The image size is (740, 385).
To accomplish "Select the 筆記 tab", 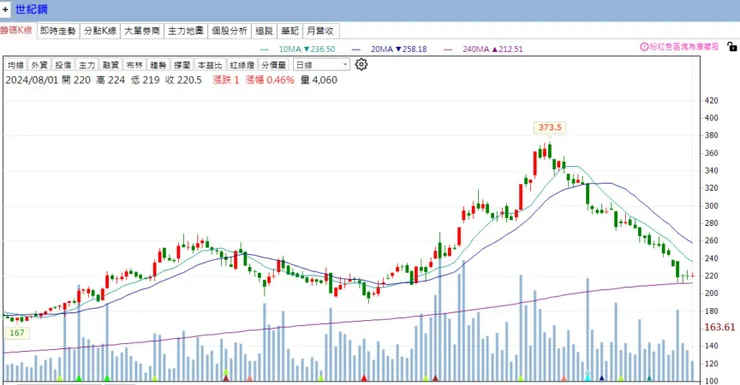I will (290, 31).
